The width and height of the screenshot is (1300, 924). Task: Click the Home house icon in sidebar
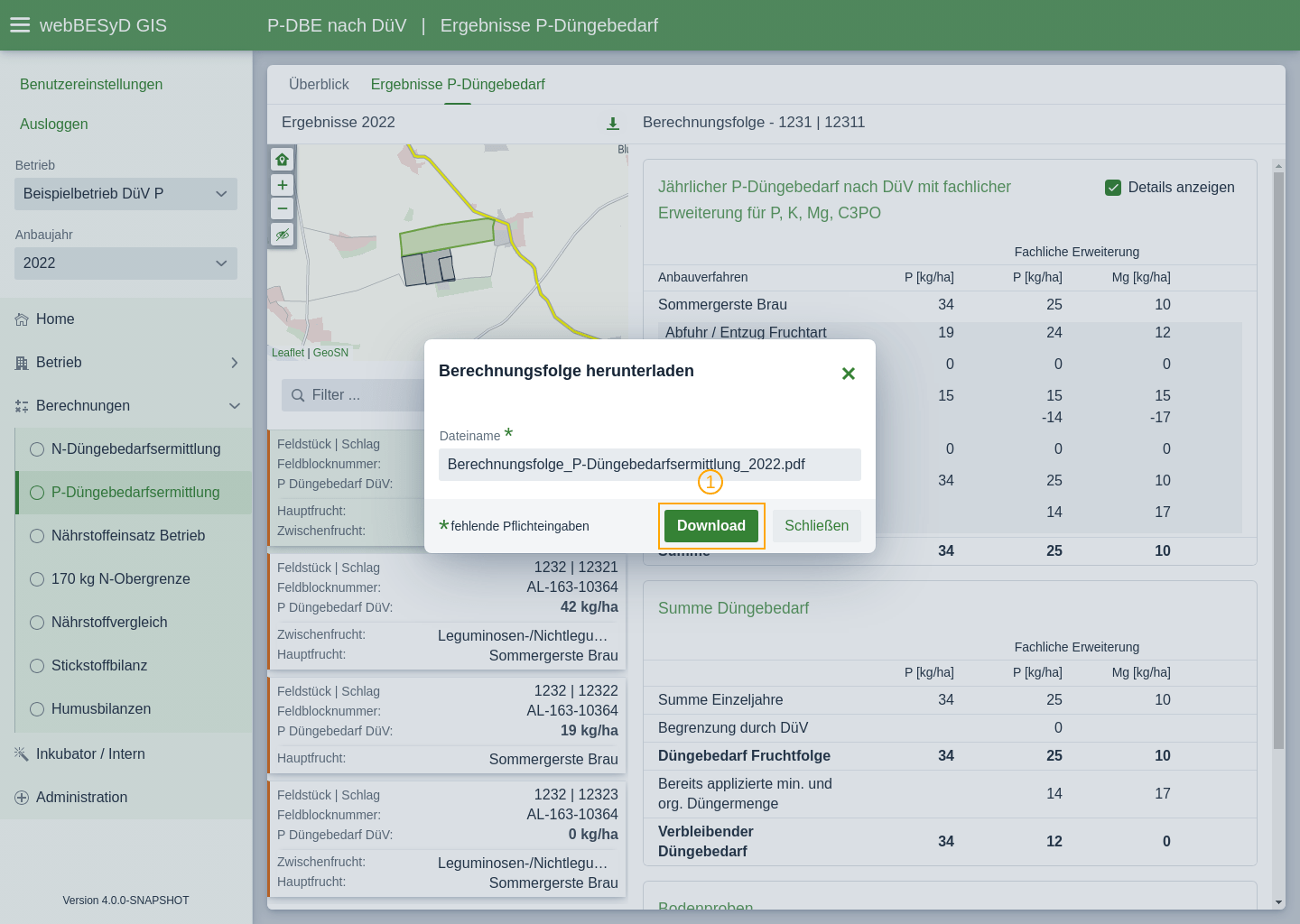click(x=22, y=319)
